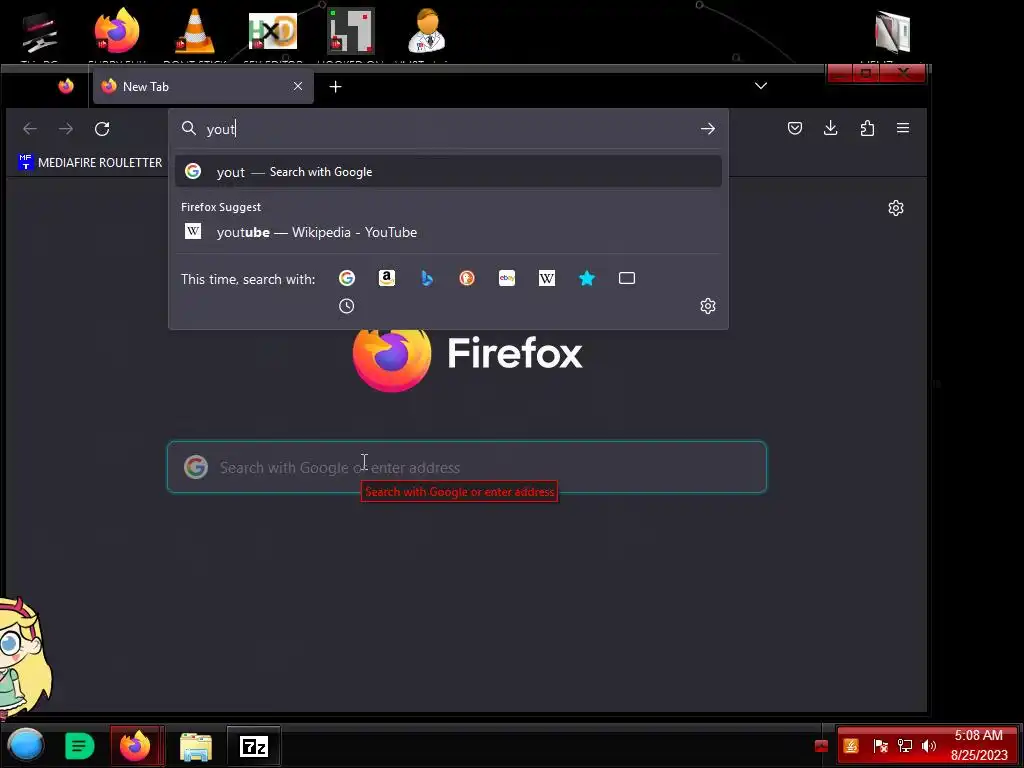
Task: Search Bookmarks with the star icon
Action: point(587,278)
